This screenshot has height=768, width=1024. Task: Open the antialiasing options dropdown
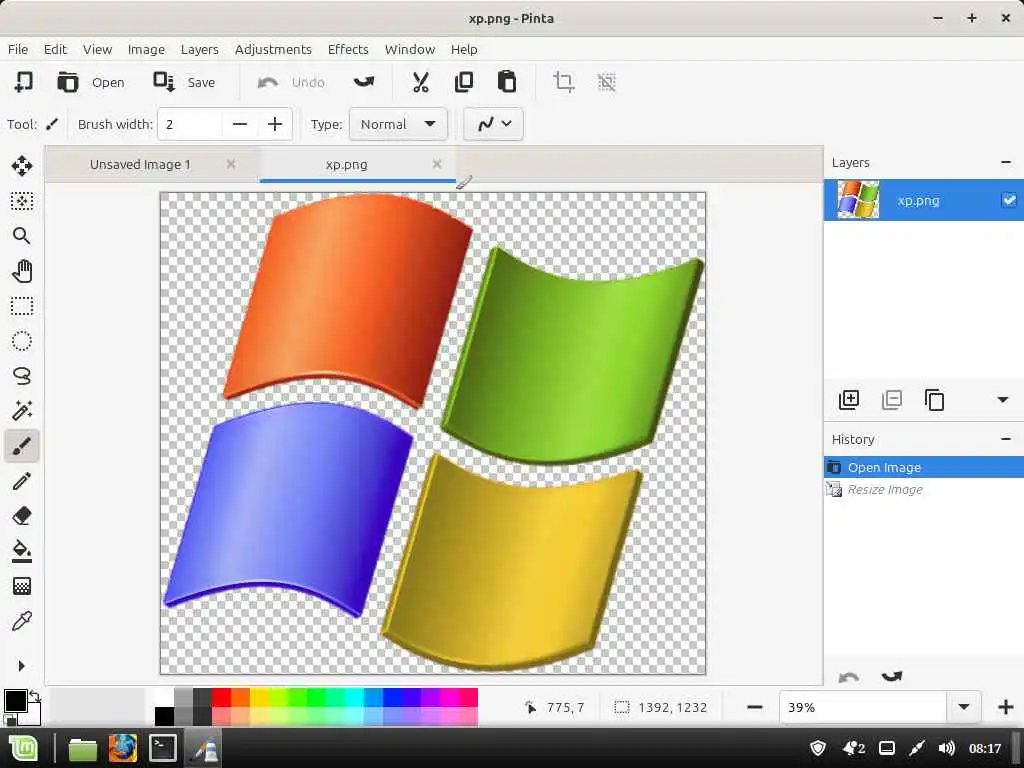click(493, 124)
